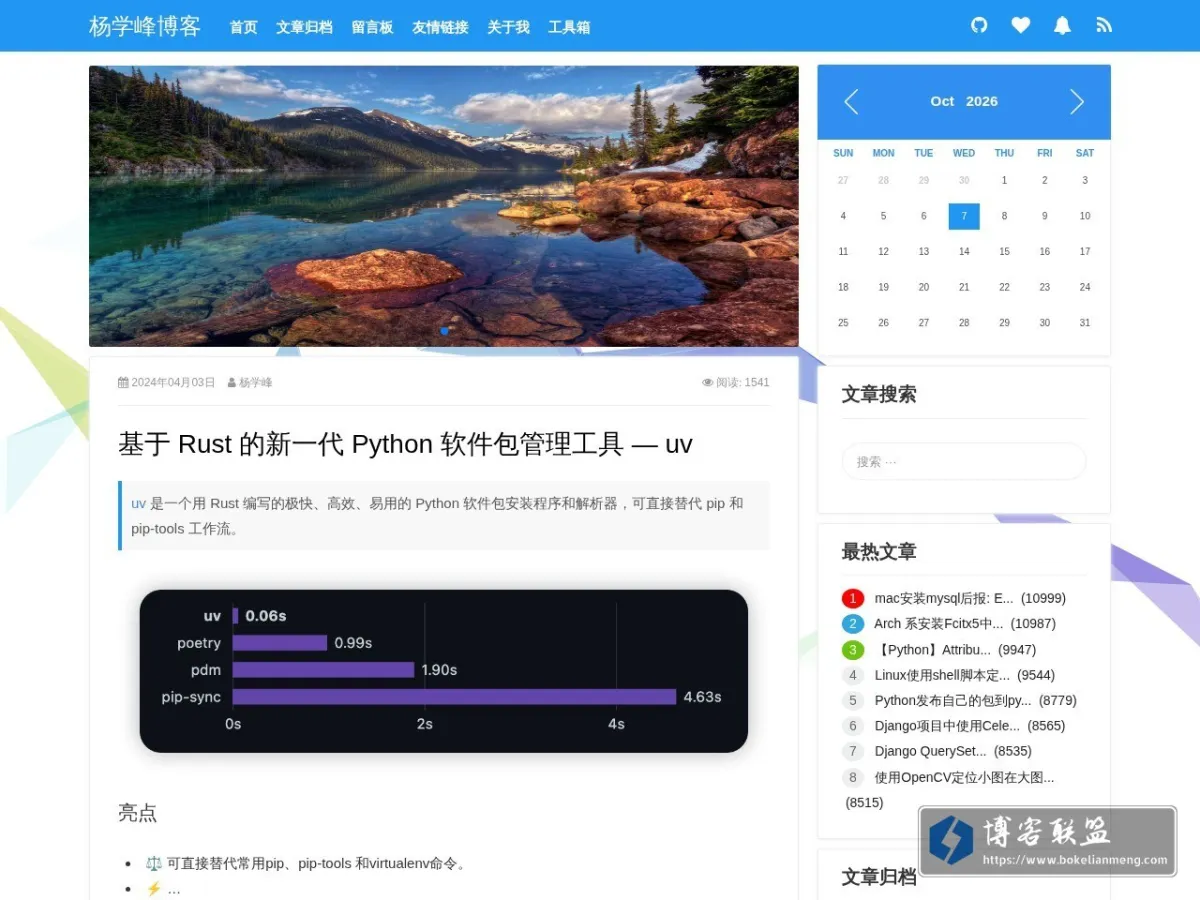1200x900 pixels.
Task: Open hot article Python发布自己的包到py
Action: (952, 700)
